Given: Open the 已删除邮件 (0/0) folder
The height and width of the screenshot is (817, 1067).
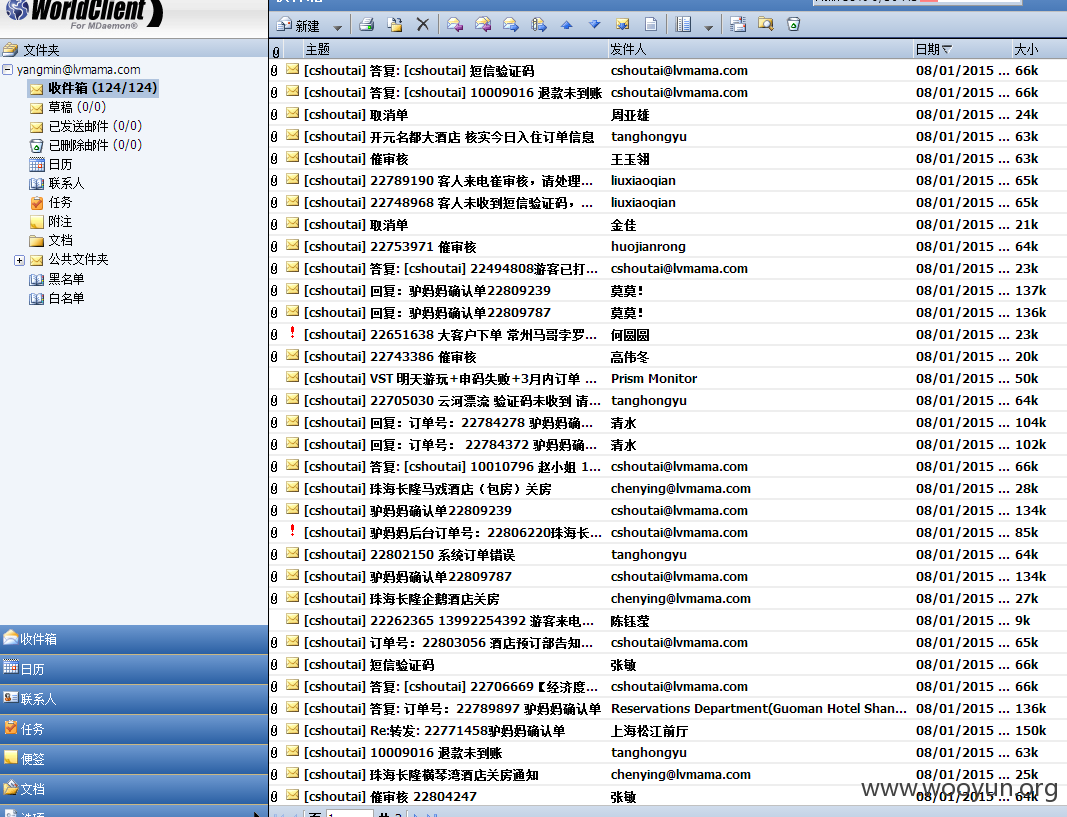Looking at the screenshot, I should pos(86,146).
